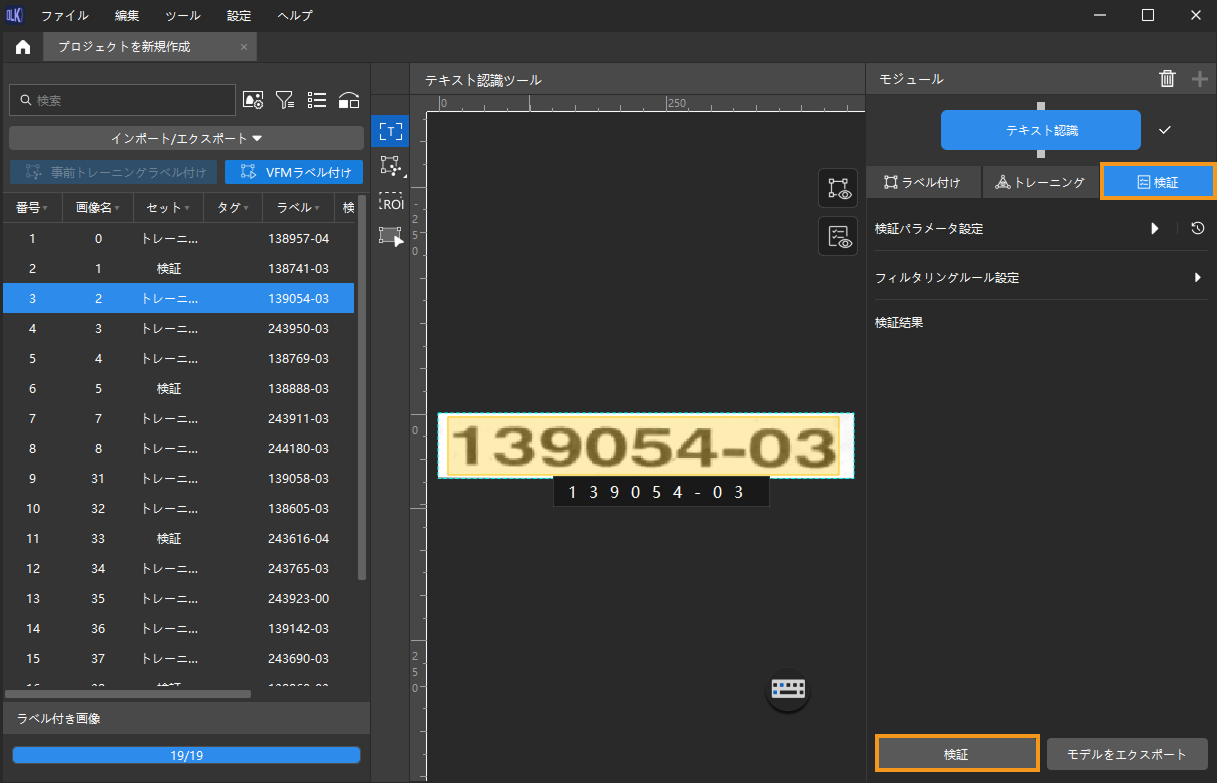Image resolution: width=1217 pixels, height=783 pixels.
Task: Open セット column filter dropdown
Action: click(x=187, y=209)
